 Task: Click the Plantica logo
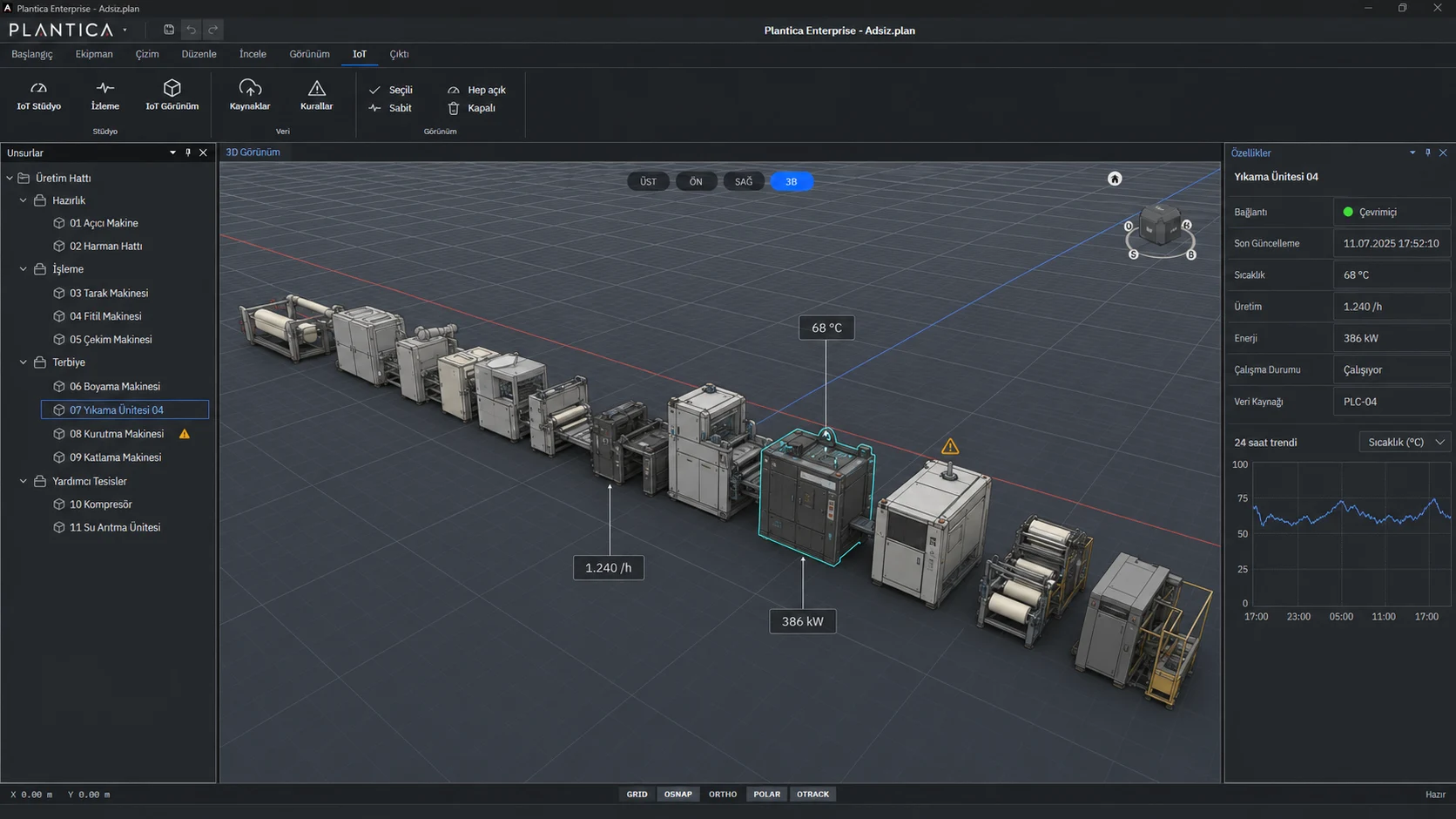tap(61, 30)
